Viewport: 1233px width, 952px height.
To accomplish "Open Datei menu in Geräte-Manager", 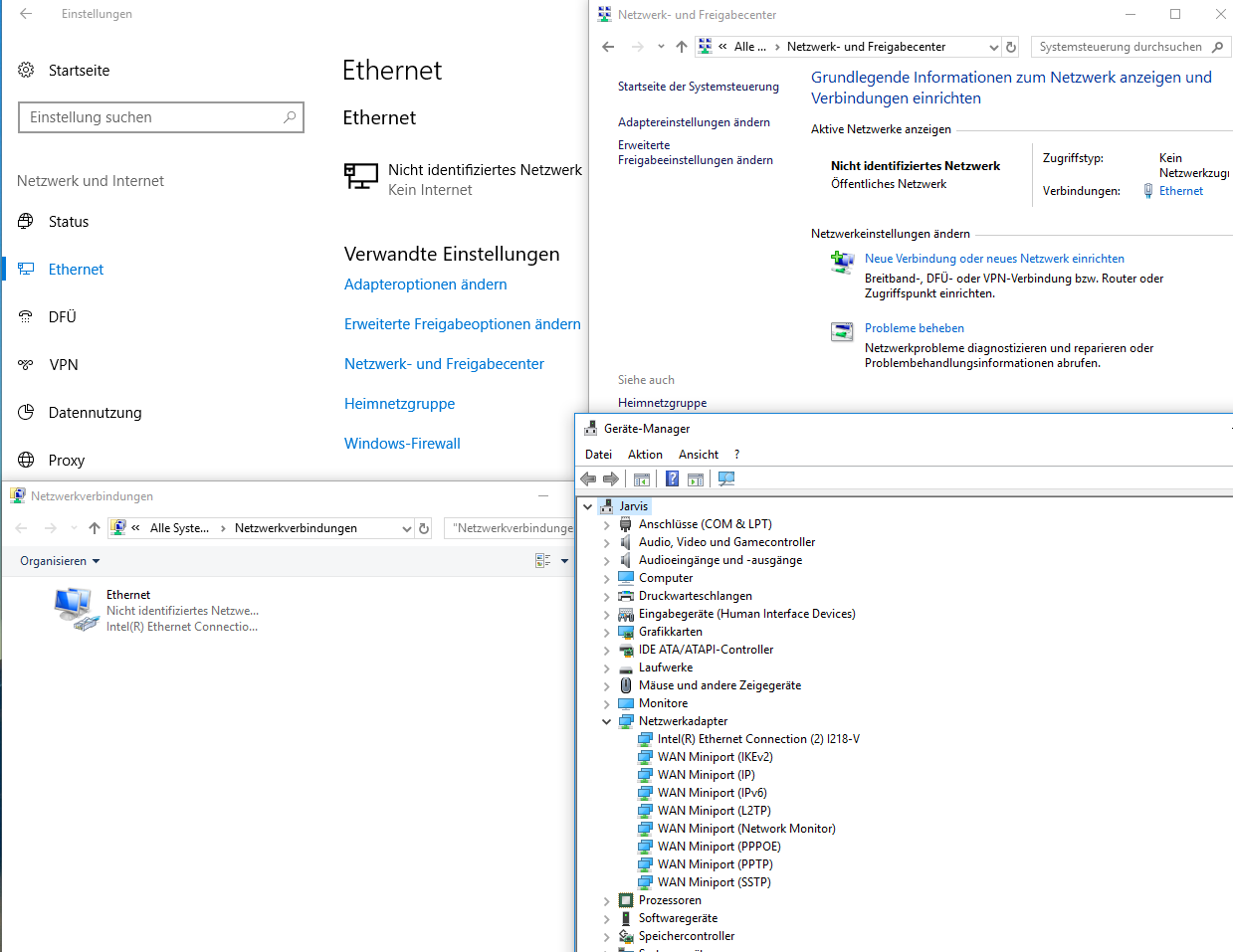I will [599, 455].
